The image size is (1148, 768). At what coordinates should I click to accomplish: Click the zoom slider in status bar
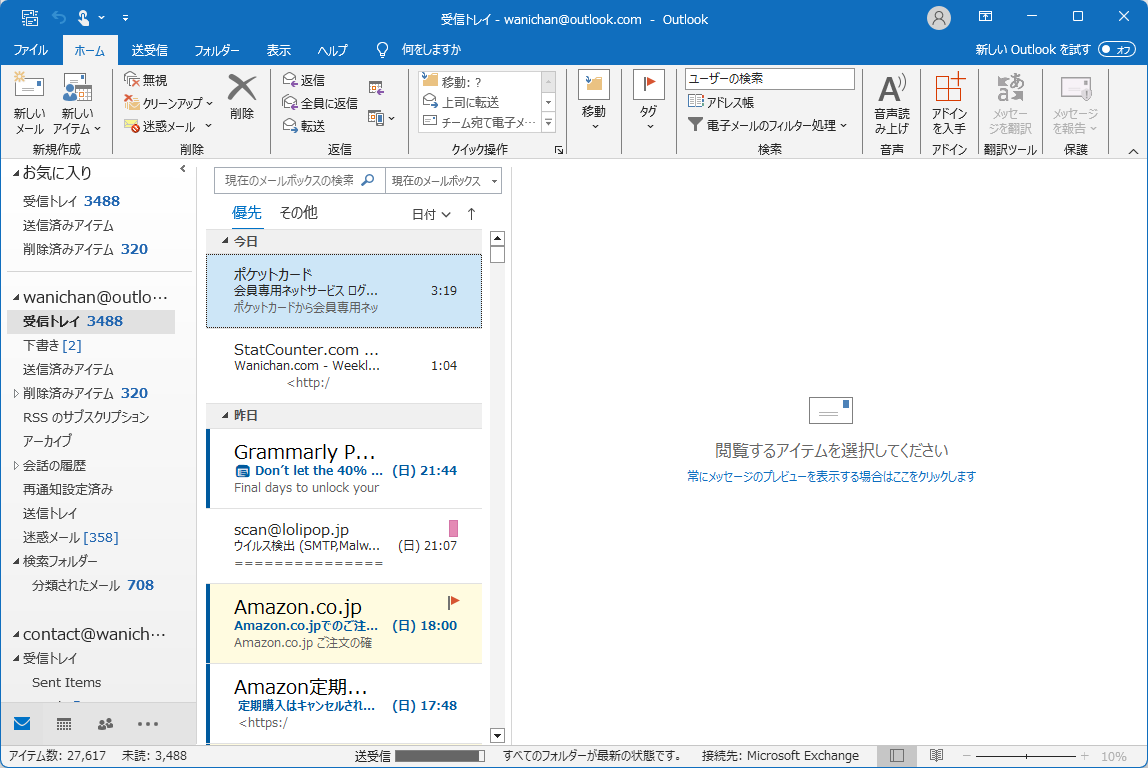tap(1026, 756)
